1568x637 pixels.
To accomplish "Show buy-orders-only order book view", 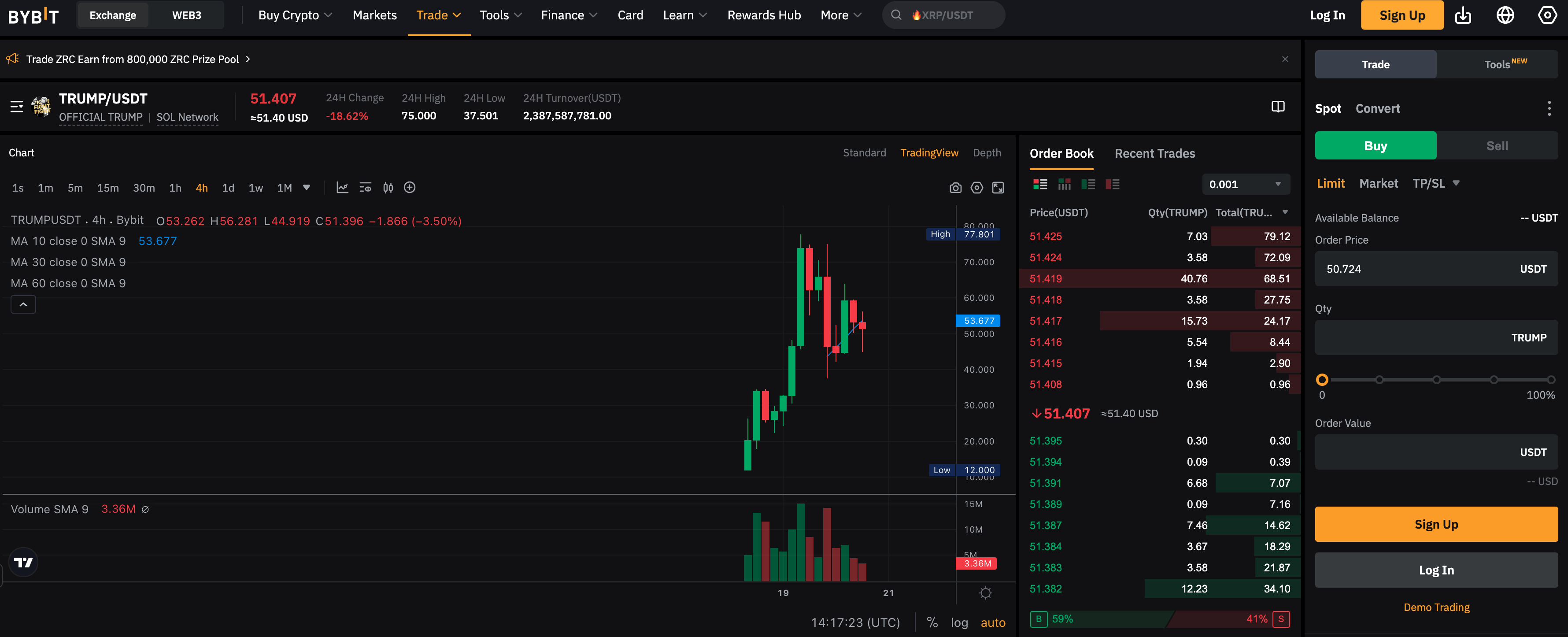I will tap(1088, 184).
